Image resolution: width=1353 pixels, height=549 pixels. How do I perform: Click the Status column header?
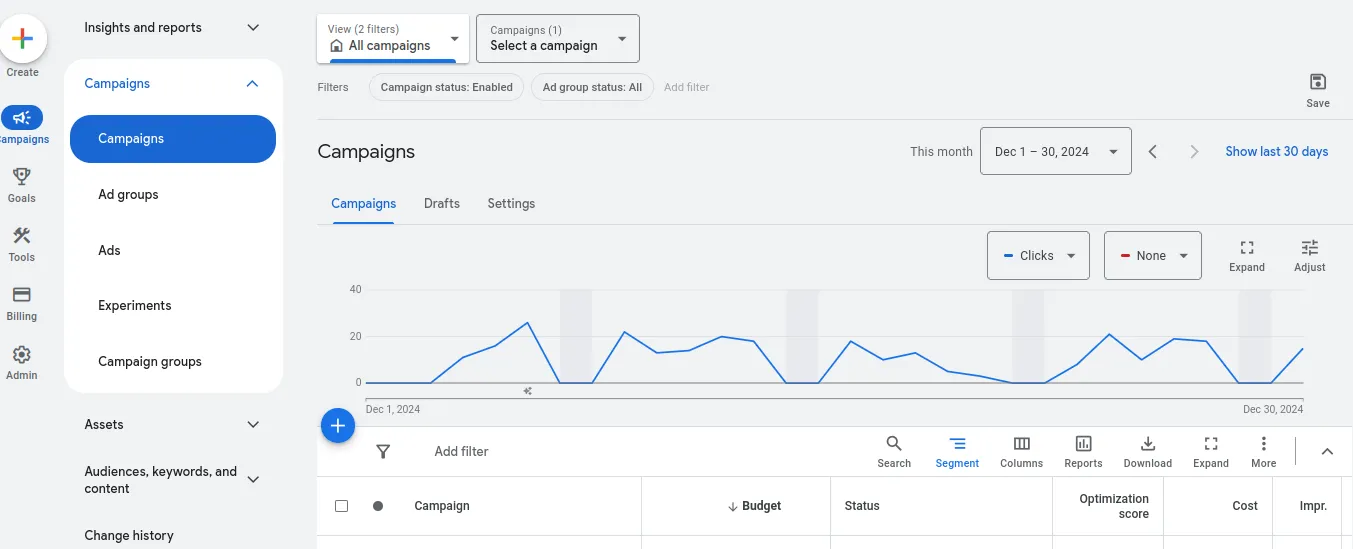click(x=862, y=506)
